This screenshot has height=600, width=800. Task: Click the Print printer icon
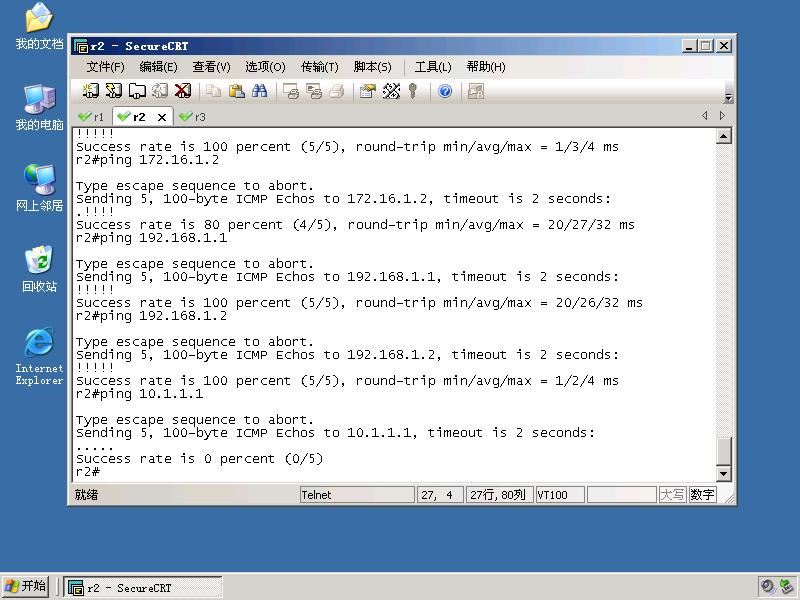pos(337,91)
